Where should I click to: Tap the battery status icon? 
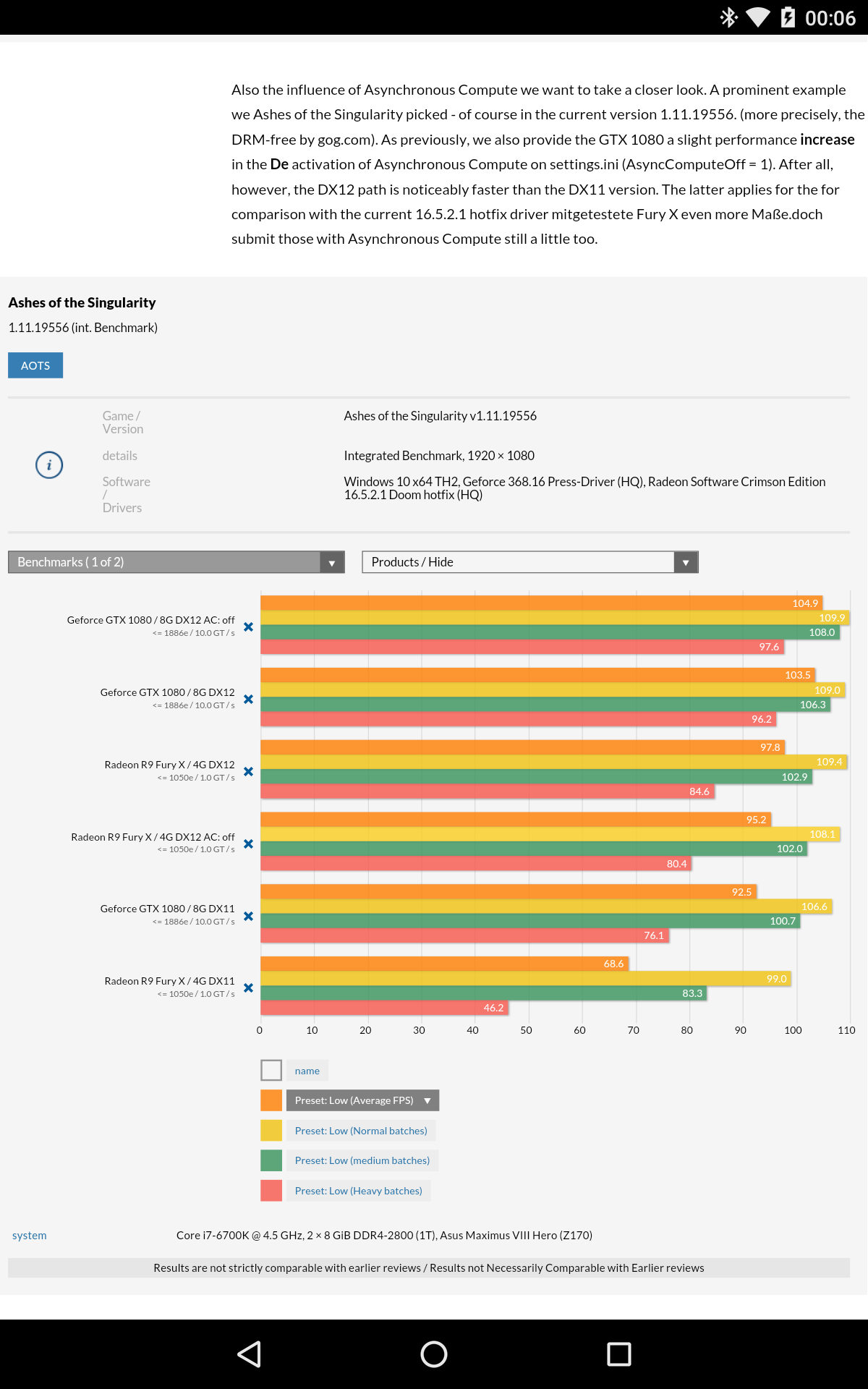(x=788, y=17)
